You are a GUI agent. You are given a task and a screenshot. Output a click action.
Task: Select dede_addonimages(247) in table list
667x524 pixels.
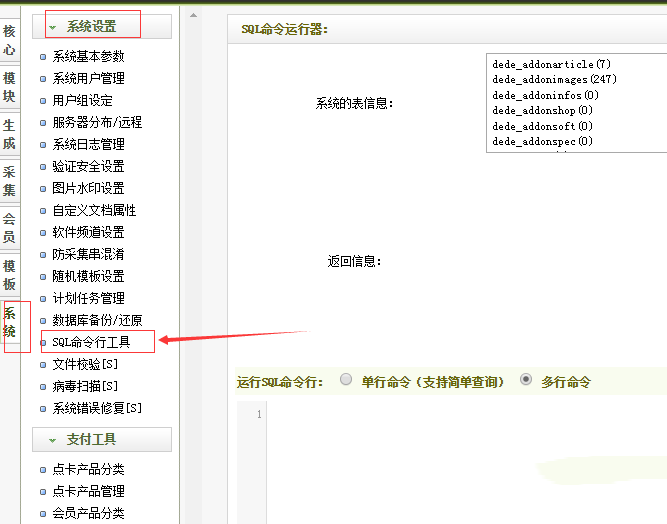554,79
